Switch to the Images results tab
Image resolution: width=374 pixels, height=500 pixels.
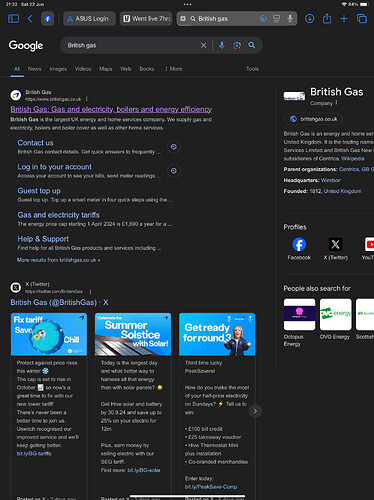[58, 69]
